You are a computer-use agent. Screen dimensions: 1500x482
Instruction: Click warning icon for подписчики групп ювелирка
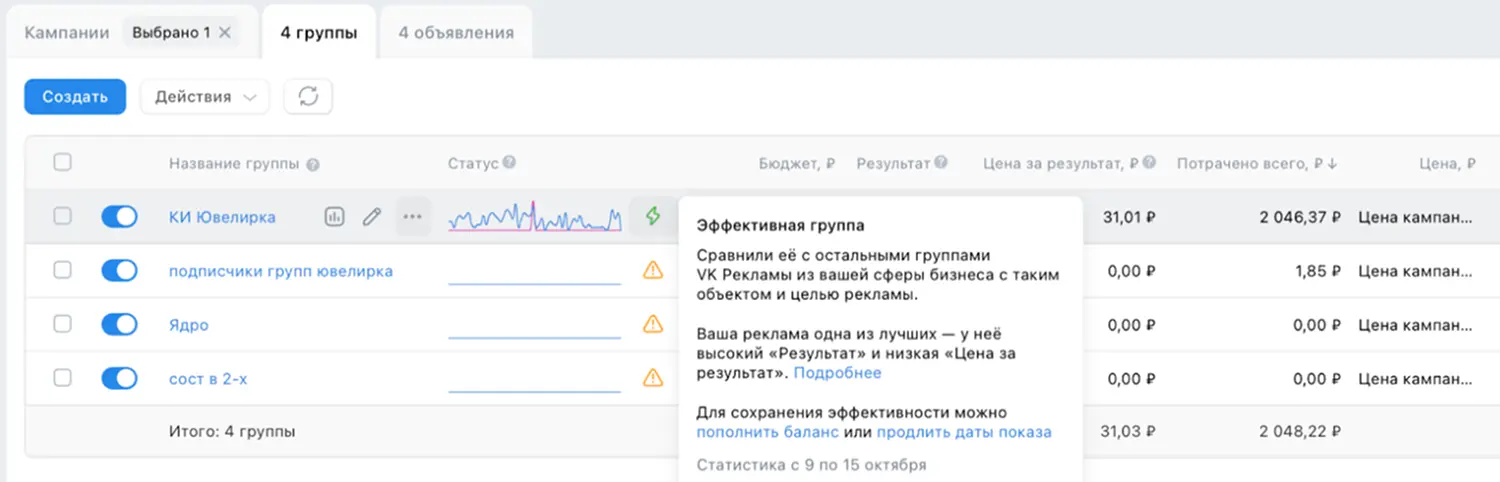[653, 270]
